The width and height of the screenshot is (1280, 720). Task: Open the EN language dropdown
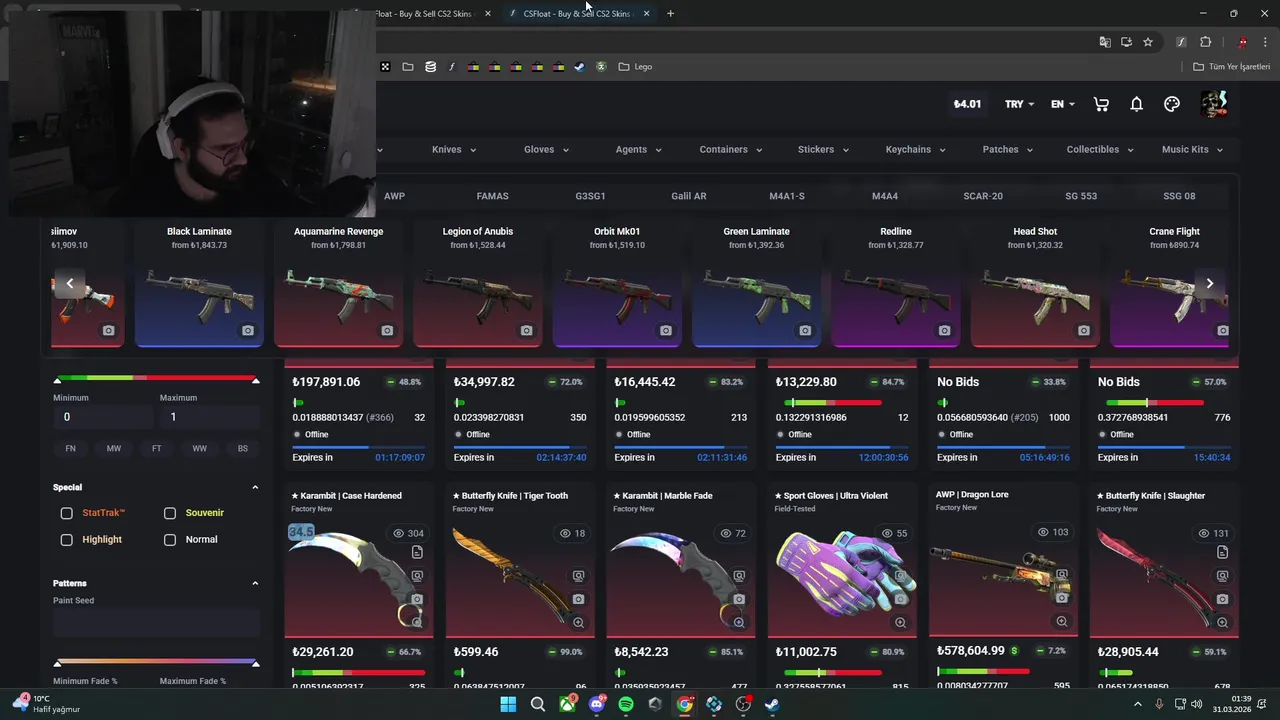(x=1063, y=104)
